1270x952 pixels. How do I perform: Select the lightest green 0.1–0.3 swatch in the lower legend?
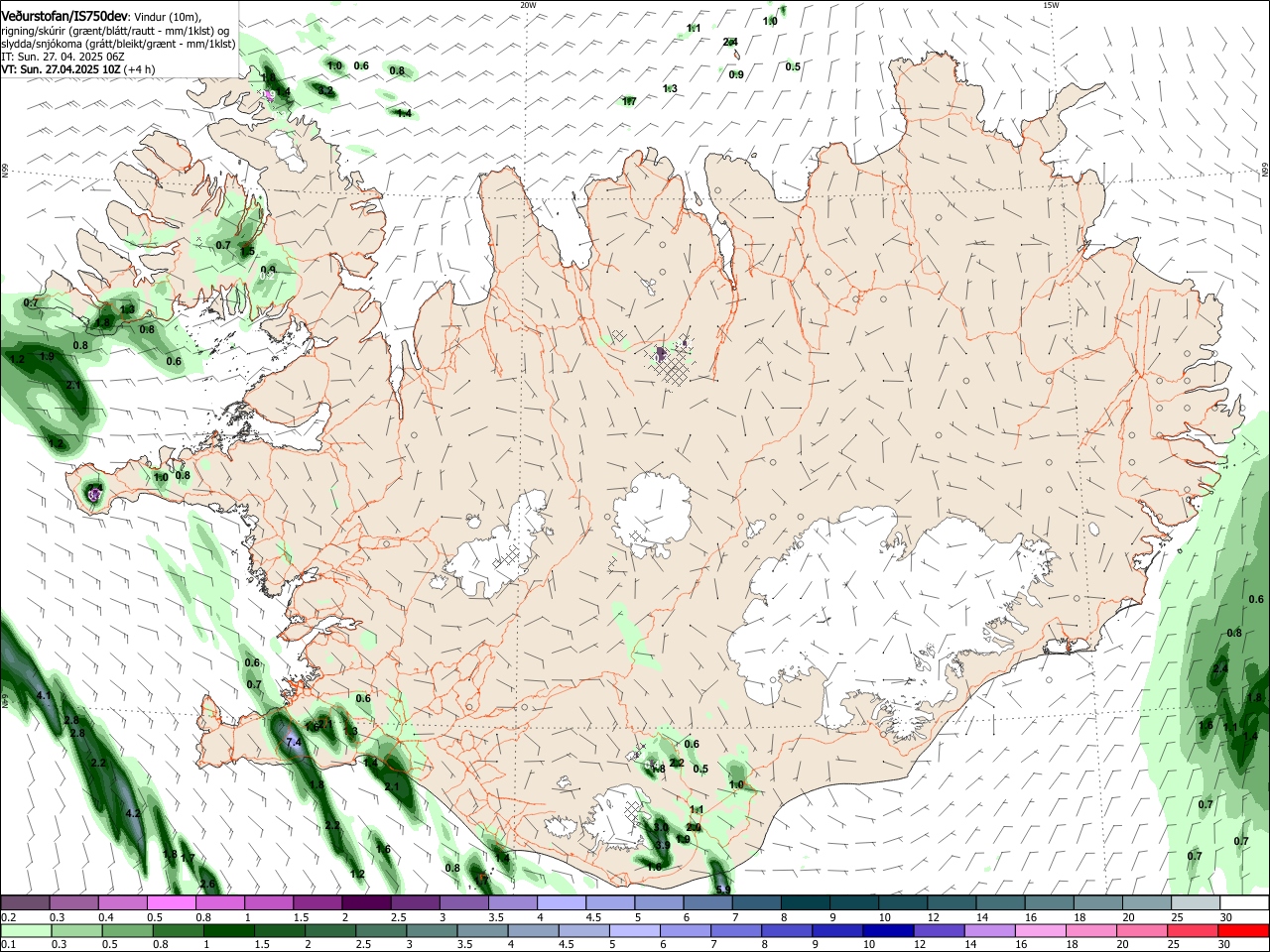pos(26,930)
